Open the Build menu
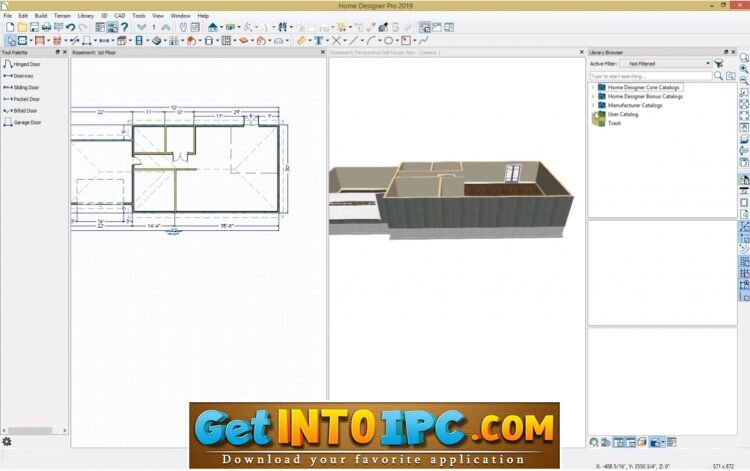Image resolution: width=750 pixels, height=471 pixels. [41, 16]
